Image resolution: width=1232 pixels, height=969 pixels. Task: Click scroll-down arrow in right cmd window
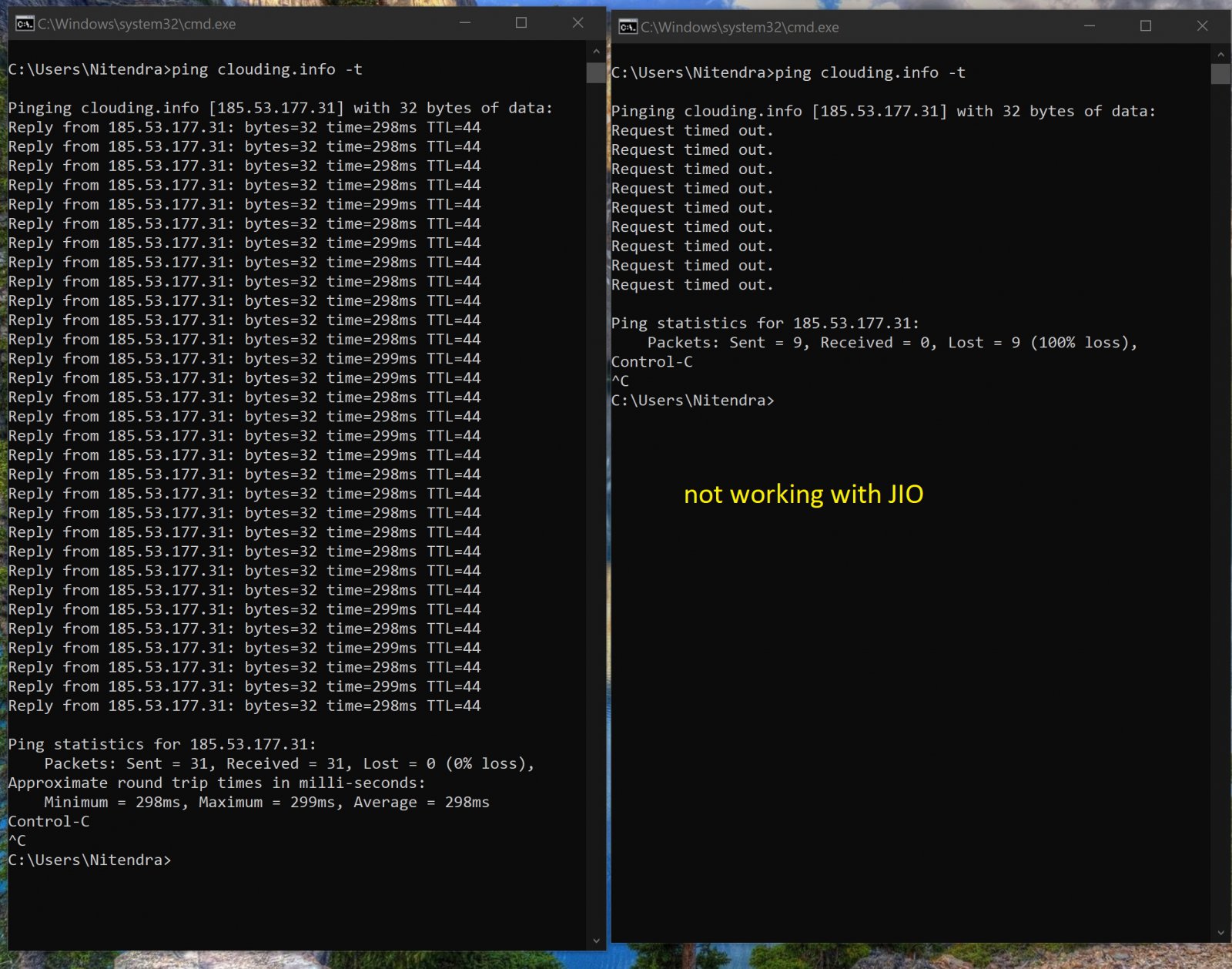coord(1220,933)
